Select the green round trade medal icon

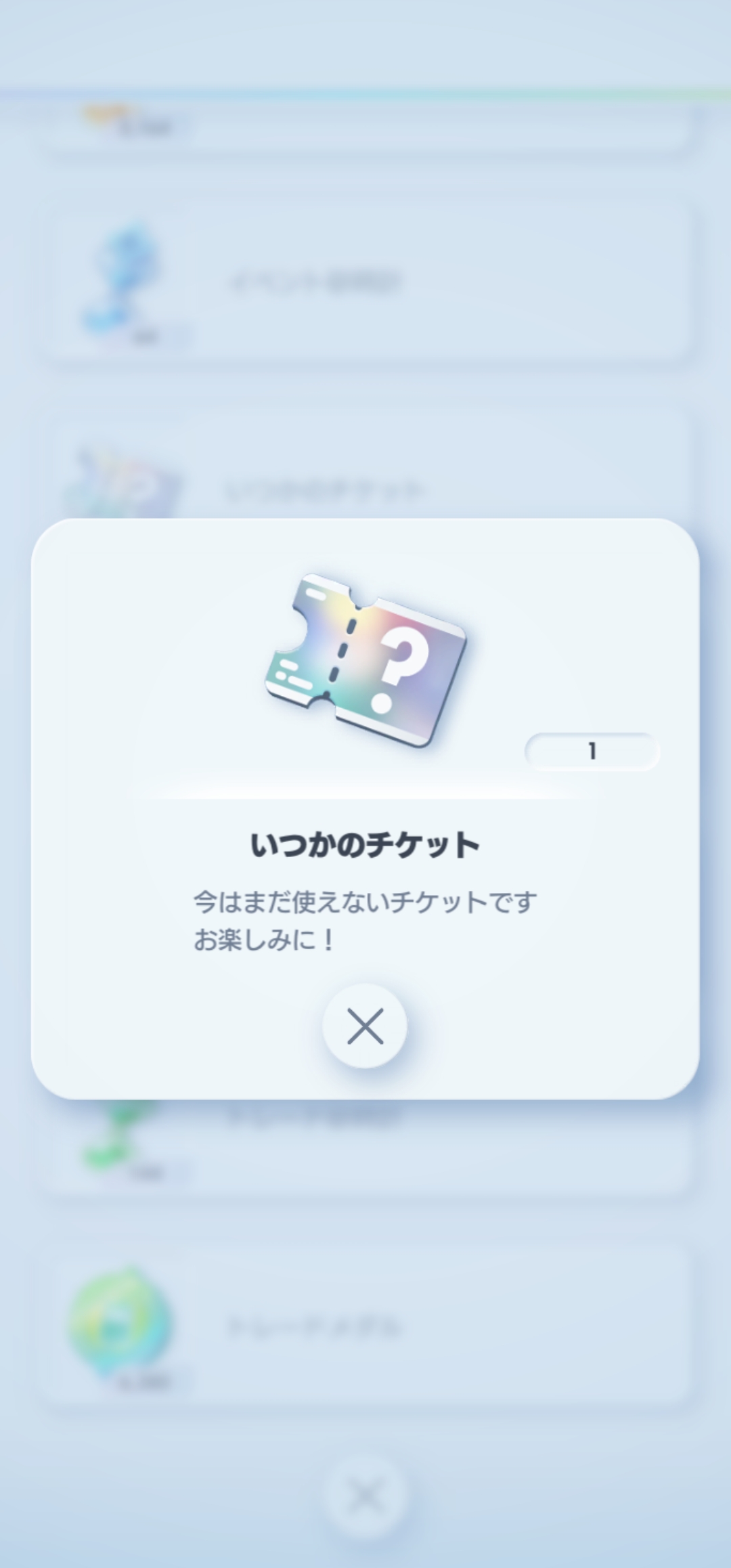(x=120, y=1321)
